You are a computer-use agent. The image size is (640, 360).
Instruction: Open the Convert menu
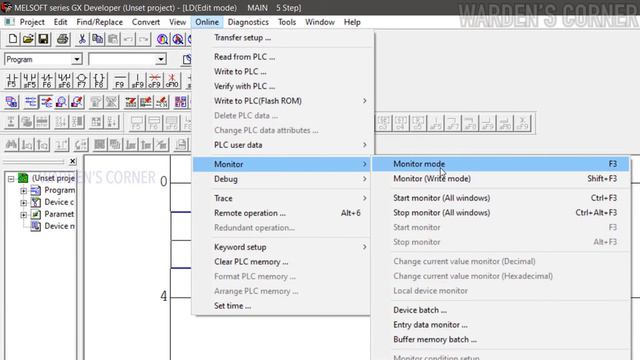click(x=146, y=22)
